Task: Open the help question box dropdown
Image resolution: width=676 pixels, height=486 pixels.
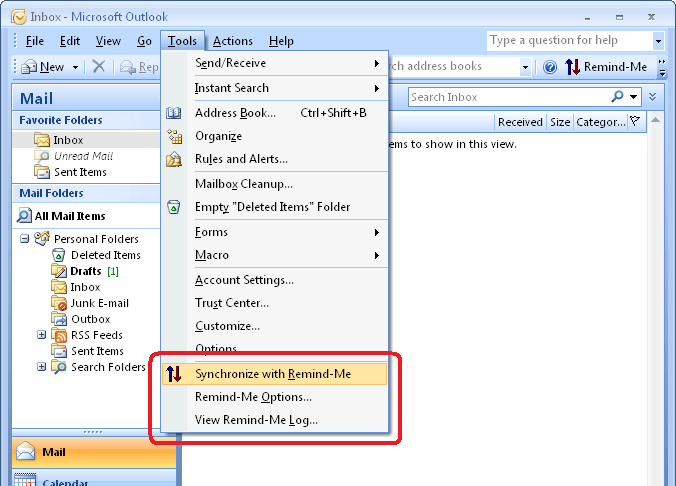Action: click(x=658, y=41)
